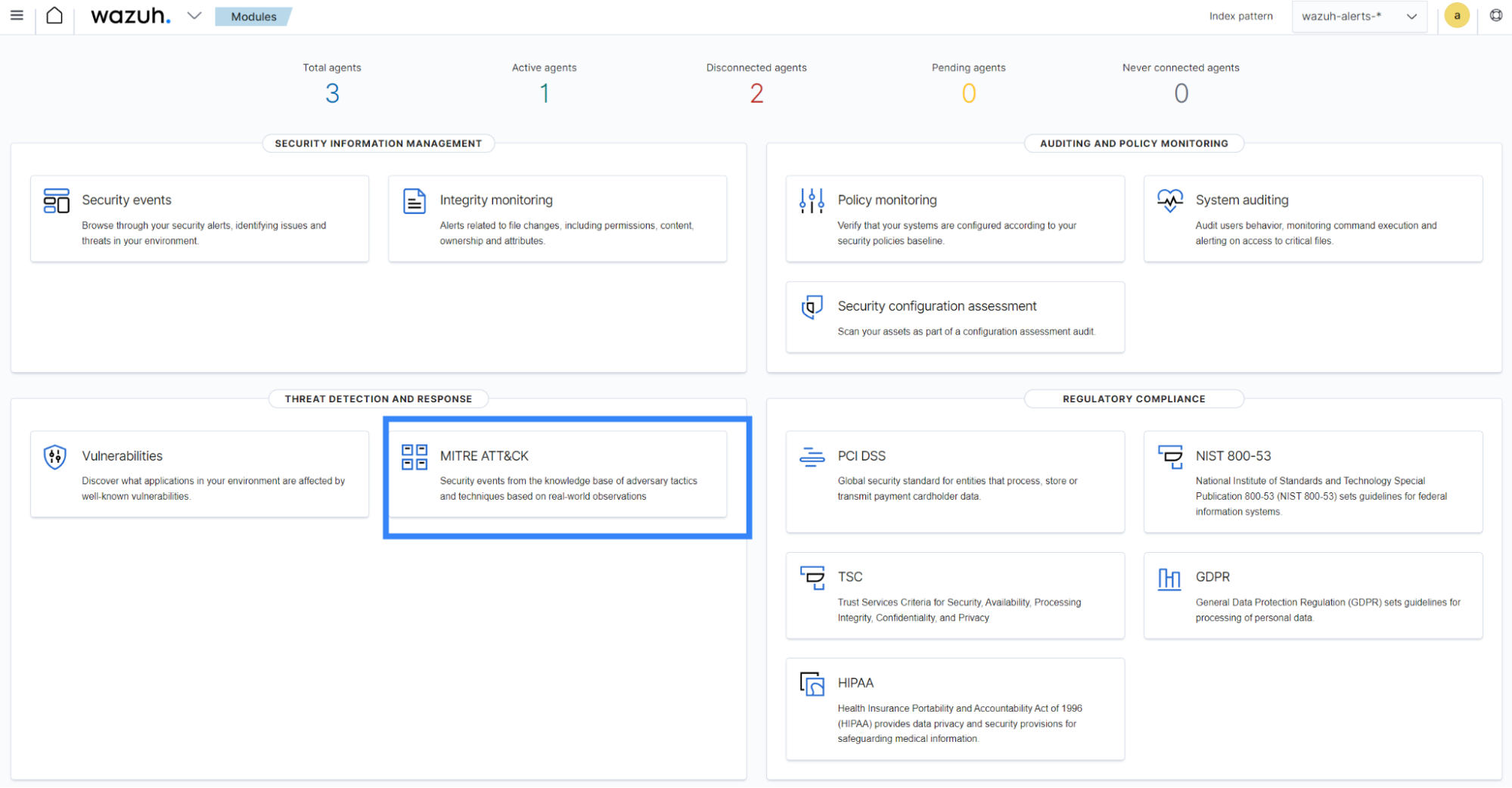Click the Vulnerabilities shield icon

pyautogui.click(x=55, y=457)
